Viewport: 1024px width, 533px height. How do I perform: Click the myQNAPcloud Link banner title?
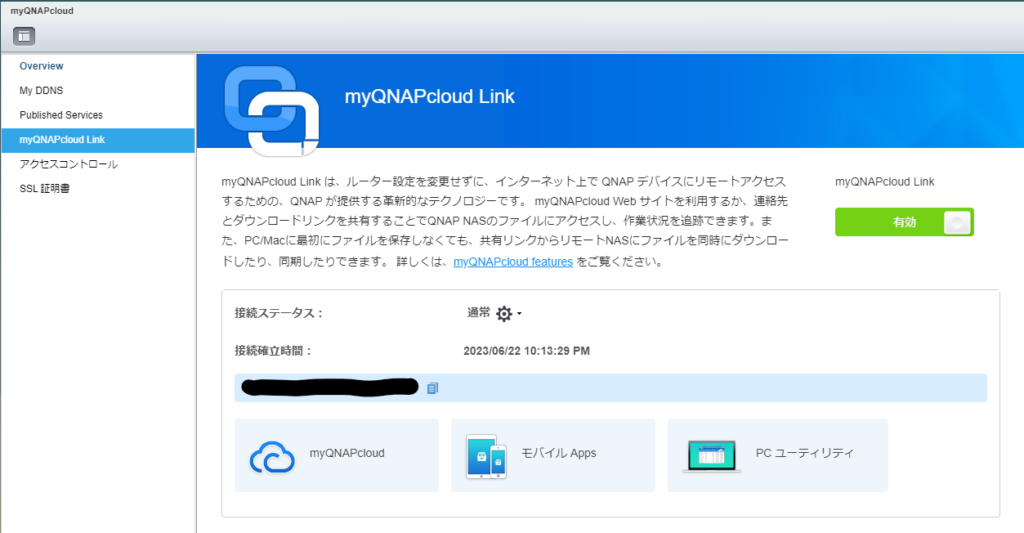(430, 97)
